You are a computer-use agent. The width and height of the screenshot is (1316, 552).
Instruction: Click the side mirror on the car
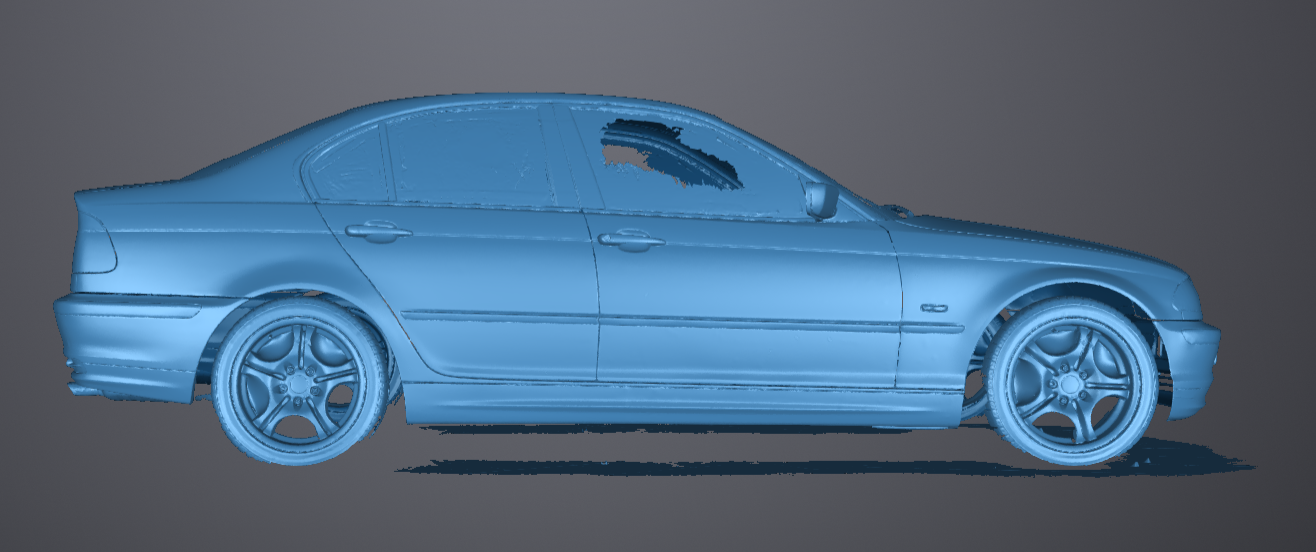pos(821,199)
